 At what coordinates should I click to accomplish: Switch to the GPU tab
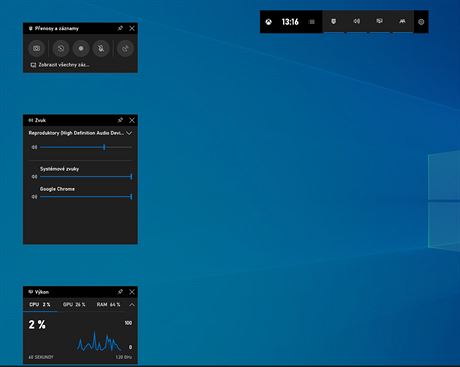point(74,305)
